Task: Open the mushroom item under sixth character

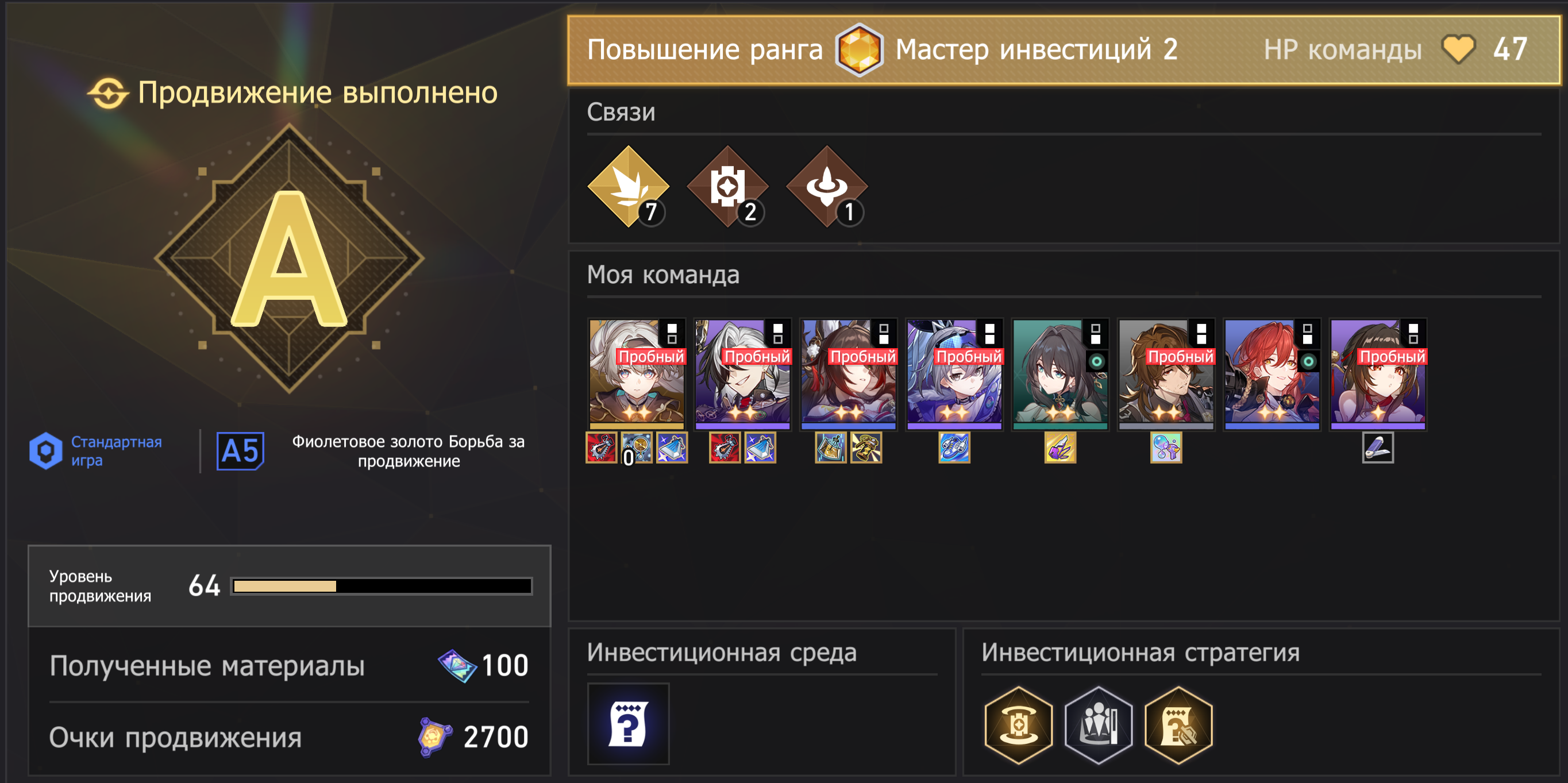Action: point(1166,448)
